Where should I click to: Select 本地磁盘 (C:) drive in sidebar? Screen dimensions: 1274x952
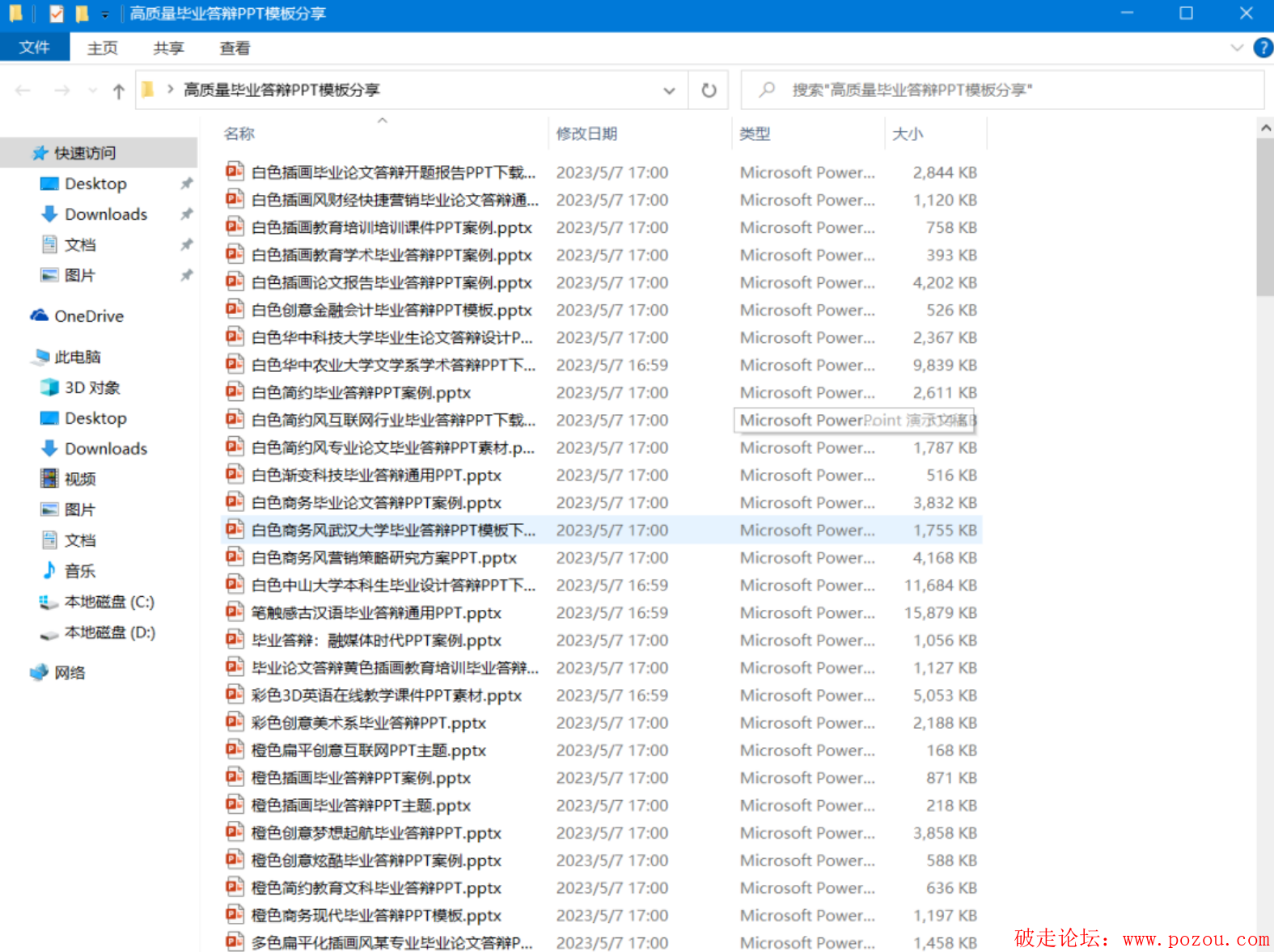click(x=108, y=603)
